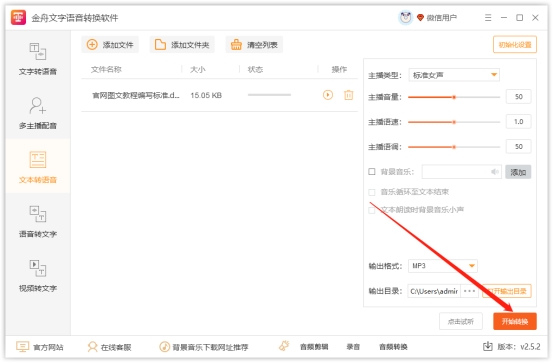This screenshot has width=553, height=364.
Task: Open the 录音 link
Action: coord(353,347)
